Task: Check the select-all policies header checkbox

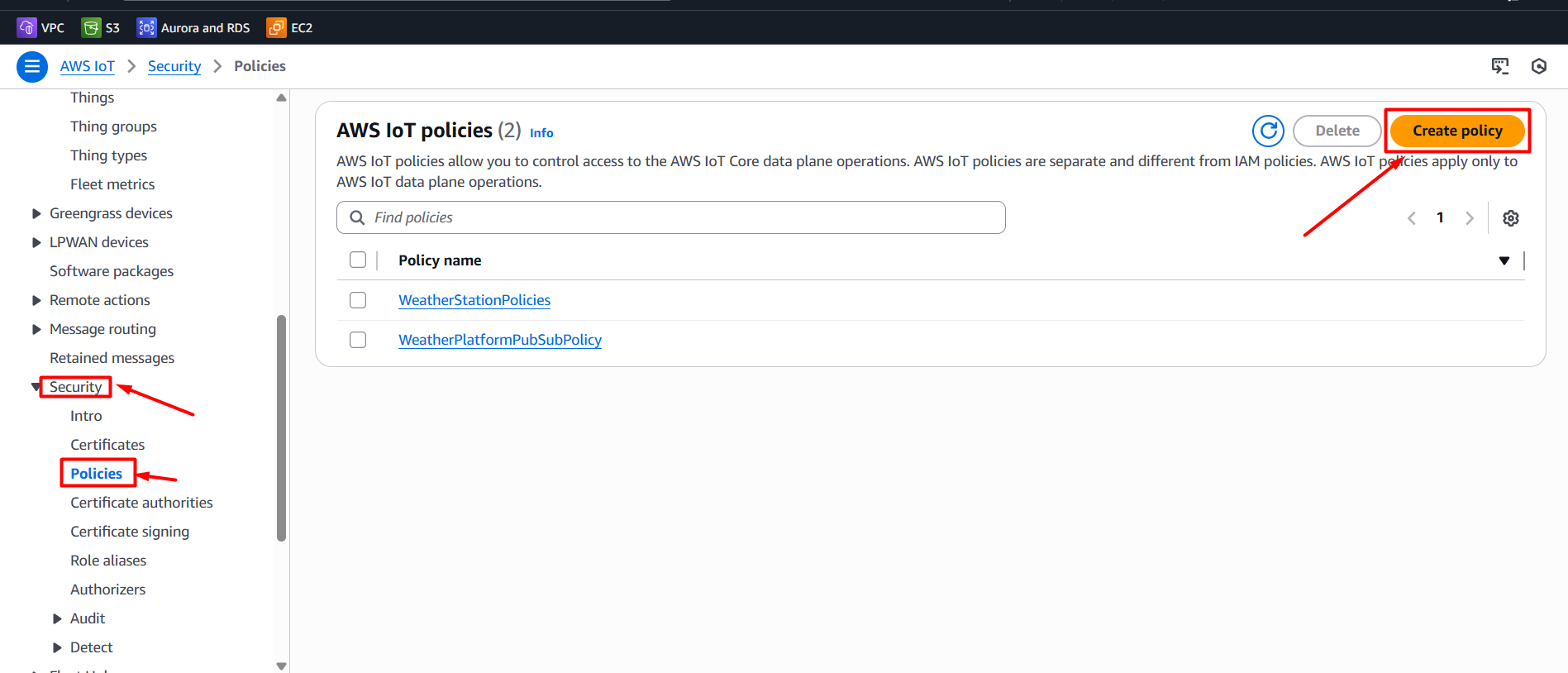Action: tap(358, 260)
